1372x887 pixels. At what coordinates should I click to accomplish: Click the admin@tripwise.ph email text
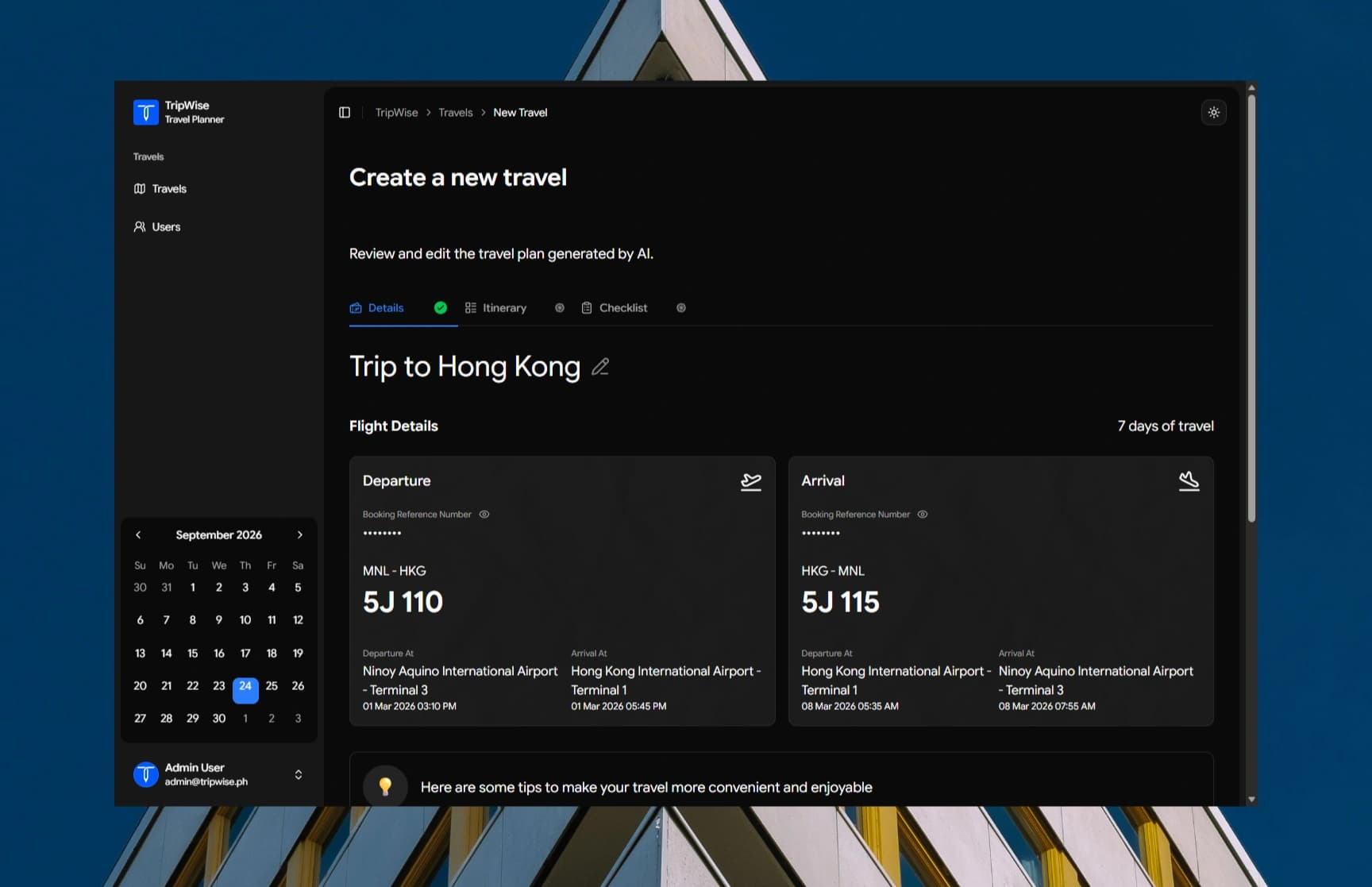[x=206, y=782]
